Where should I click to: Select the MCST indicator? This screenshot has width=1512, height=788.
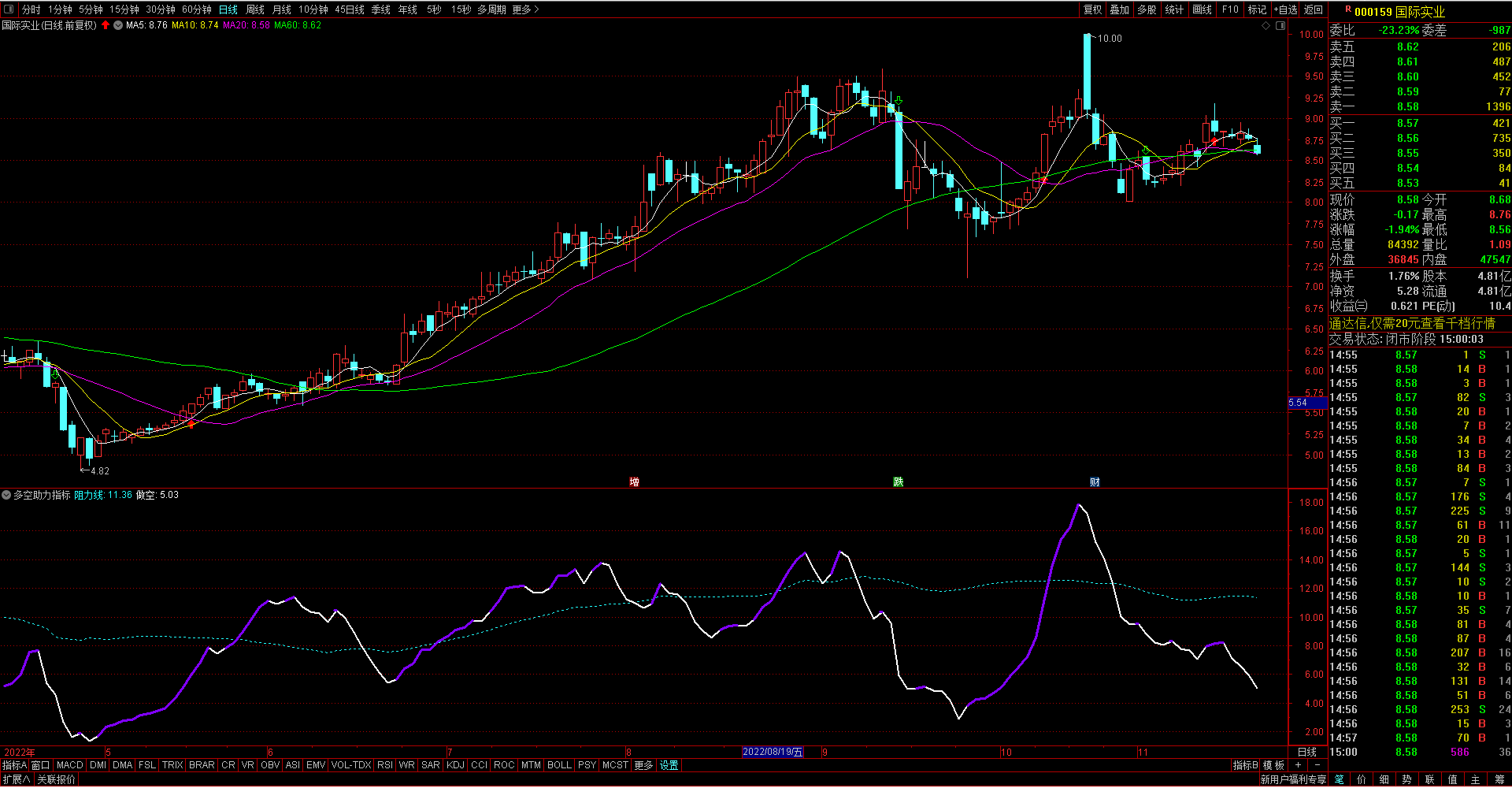[x=615, y=765]
